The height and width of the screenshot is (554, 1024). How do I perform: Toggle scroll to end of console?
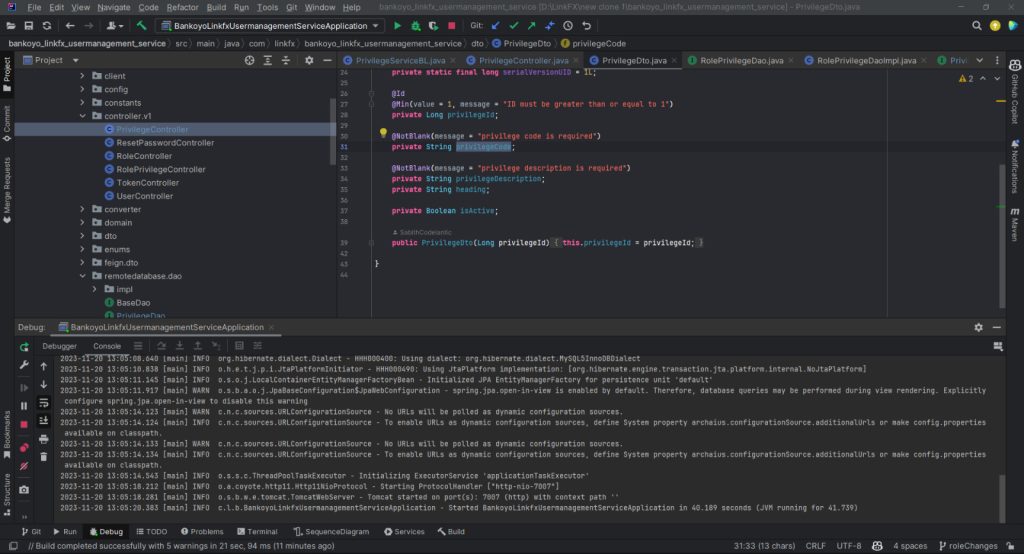(x=44, y=420)
